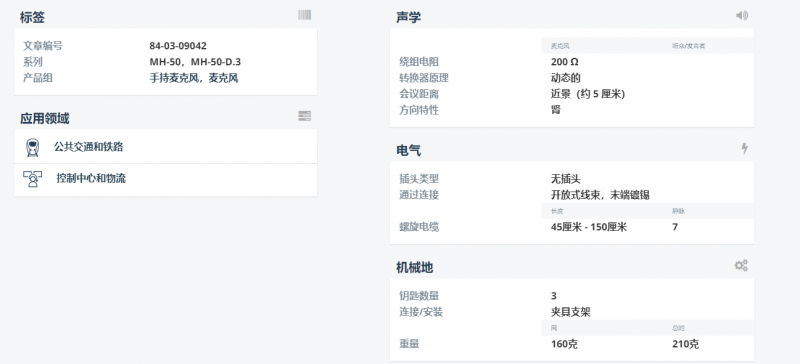Screen dimensions: 800x364
Task: Click the 转换器原理 label
Action: point(424,78)
